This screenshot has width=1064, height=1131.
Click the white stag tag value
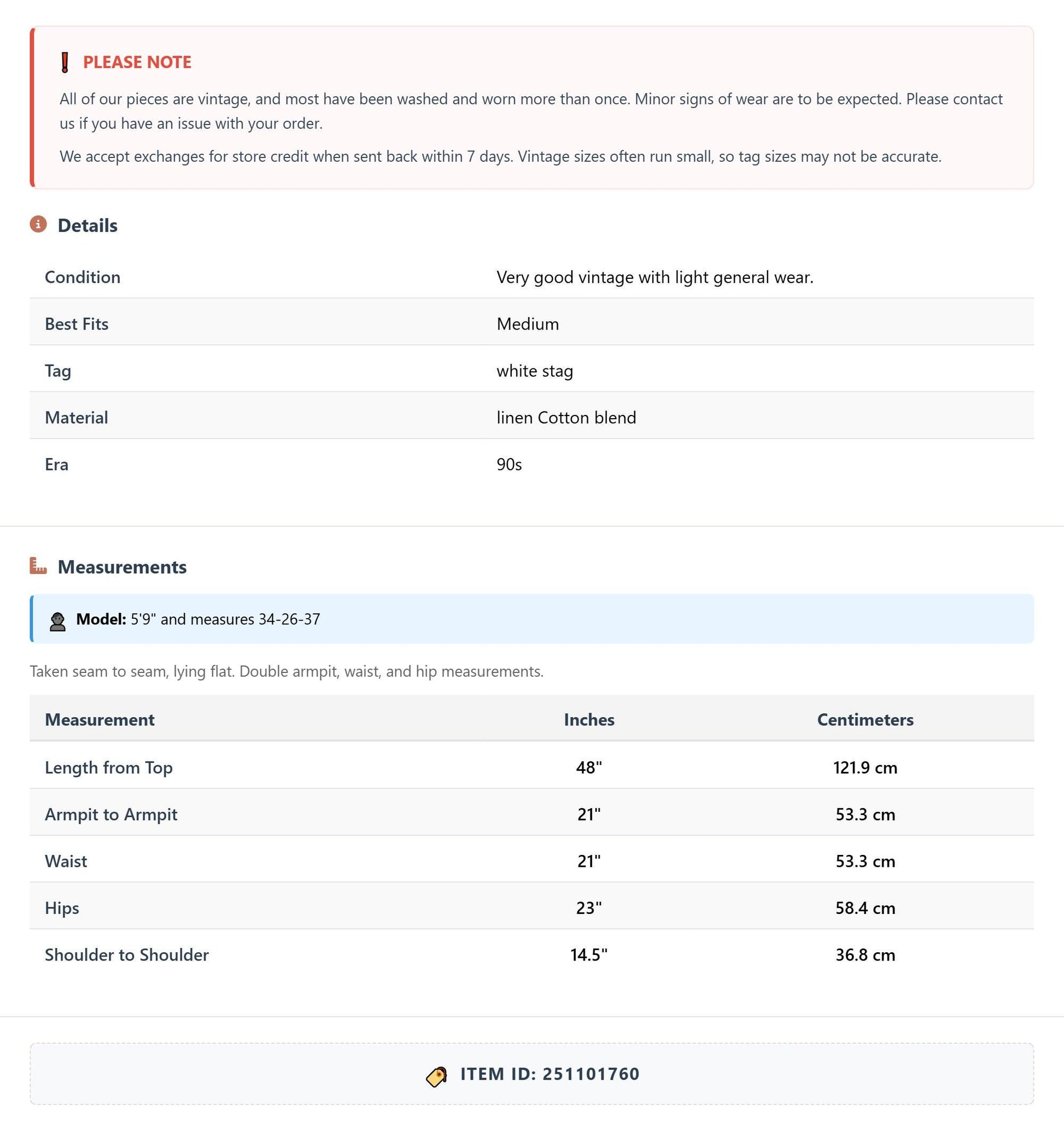(x=535, y=371)
